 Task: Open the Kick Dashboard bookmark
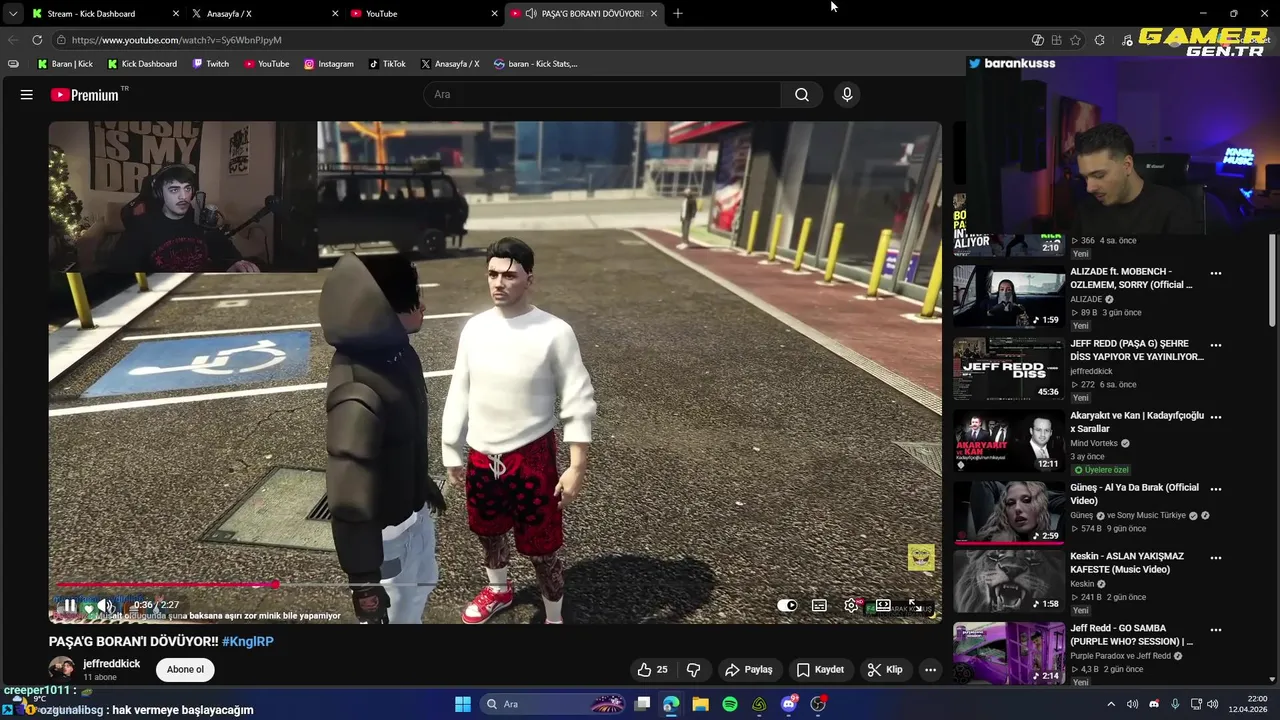tap(142, 64)
